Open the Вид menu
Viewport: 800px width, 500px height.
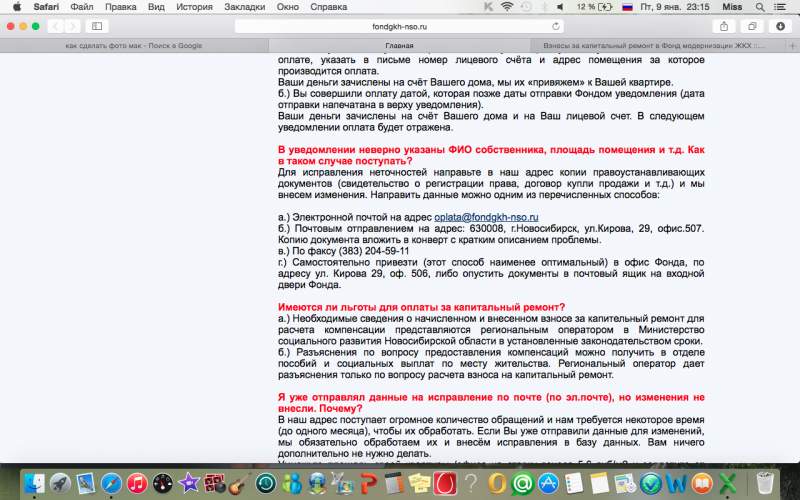point(156,7)
